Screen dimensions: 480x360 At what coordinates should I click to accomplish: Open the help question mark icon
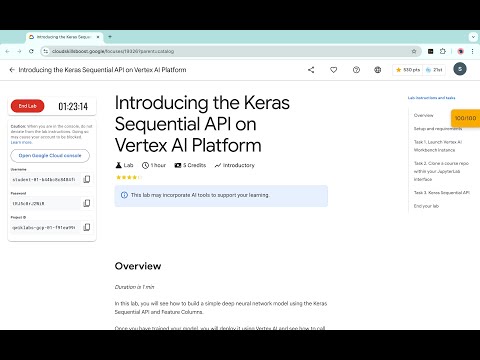point(356,70)
